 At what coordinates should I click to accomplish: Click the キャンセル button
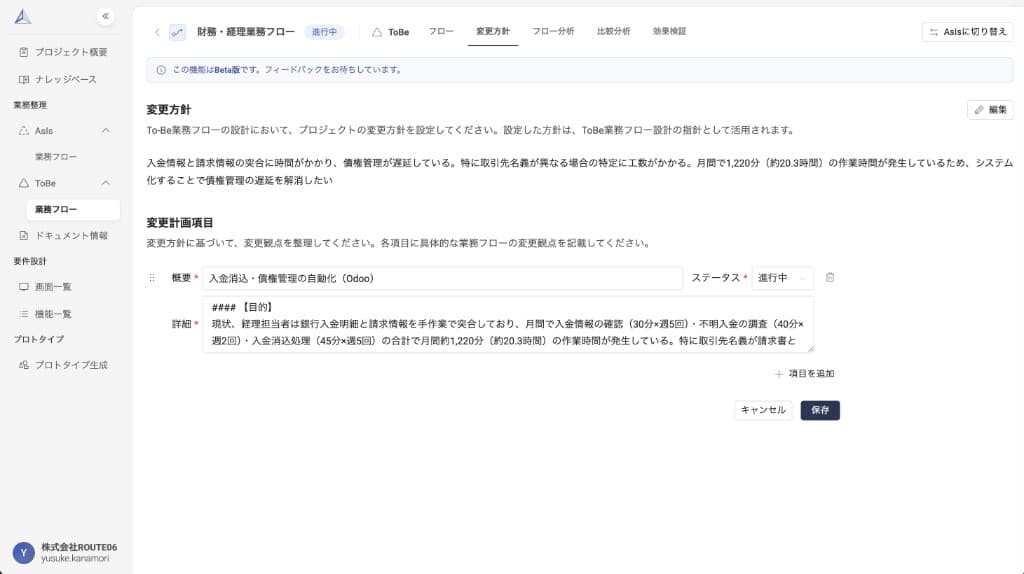tap(763, 410)
